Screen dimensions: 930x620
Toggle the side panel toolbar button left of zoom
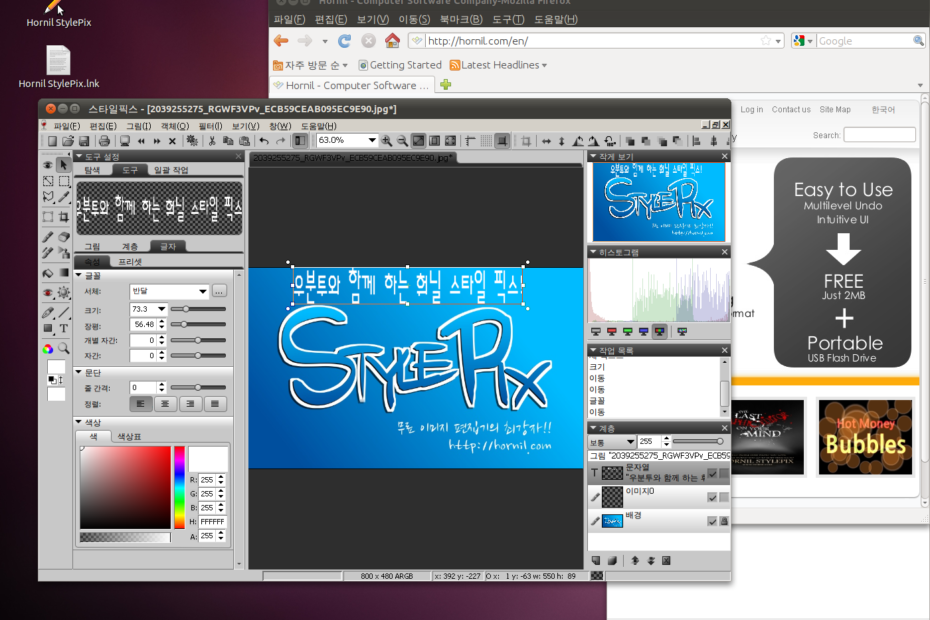point(300,141)
